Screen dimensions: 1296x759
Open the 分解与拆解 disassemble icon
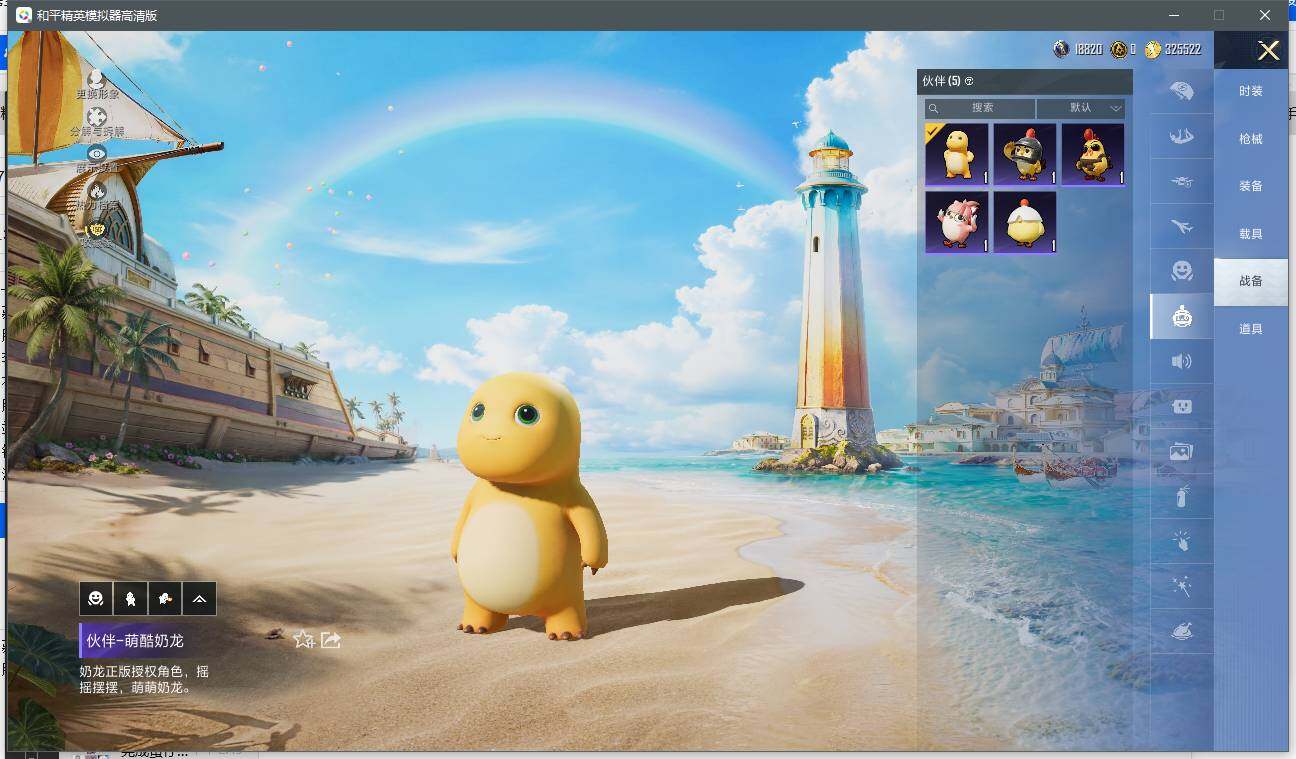(x=97, y=117)
